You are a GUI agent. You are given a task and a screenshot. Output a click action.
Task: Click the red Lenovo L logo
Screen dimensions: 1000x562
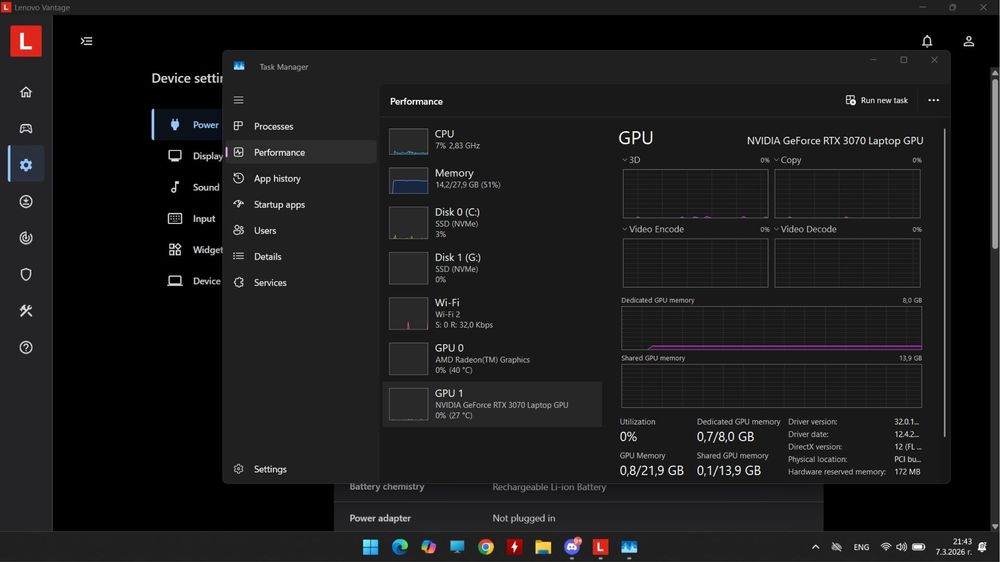pyautogui.click(x=26, y=41)
